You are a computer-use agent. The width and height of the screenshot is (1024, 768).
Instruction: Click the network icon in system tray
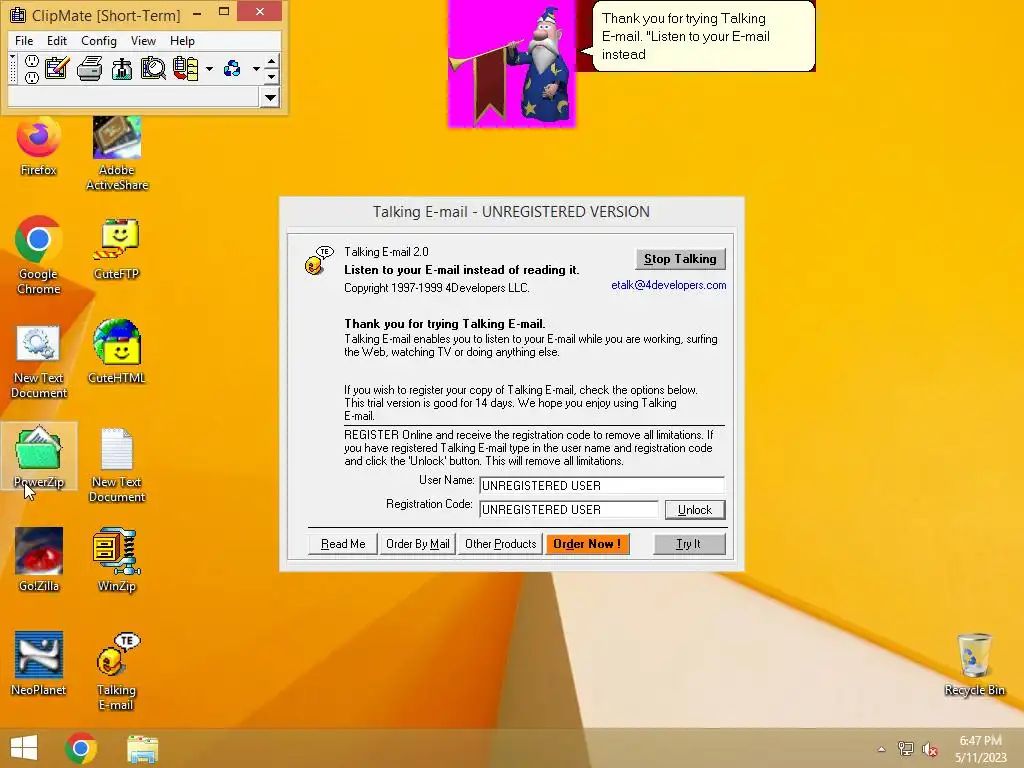pos(905,749)
